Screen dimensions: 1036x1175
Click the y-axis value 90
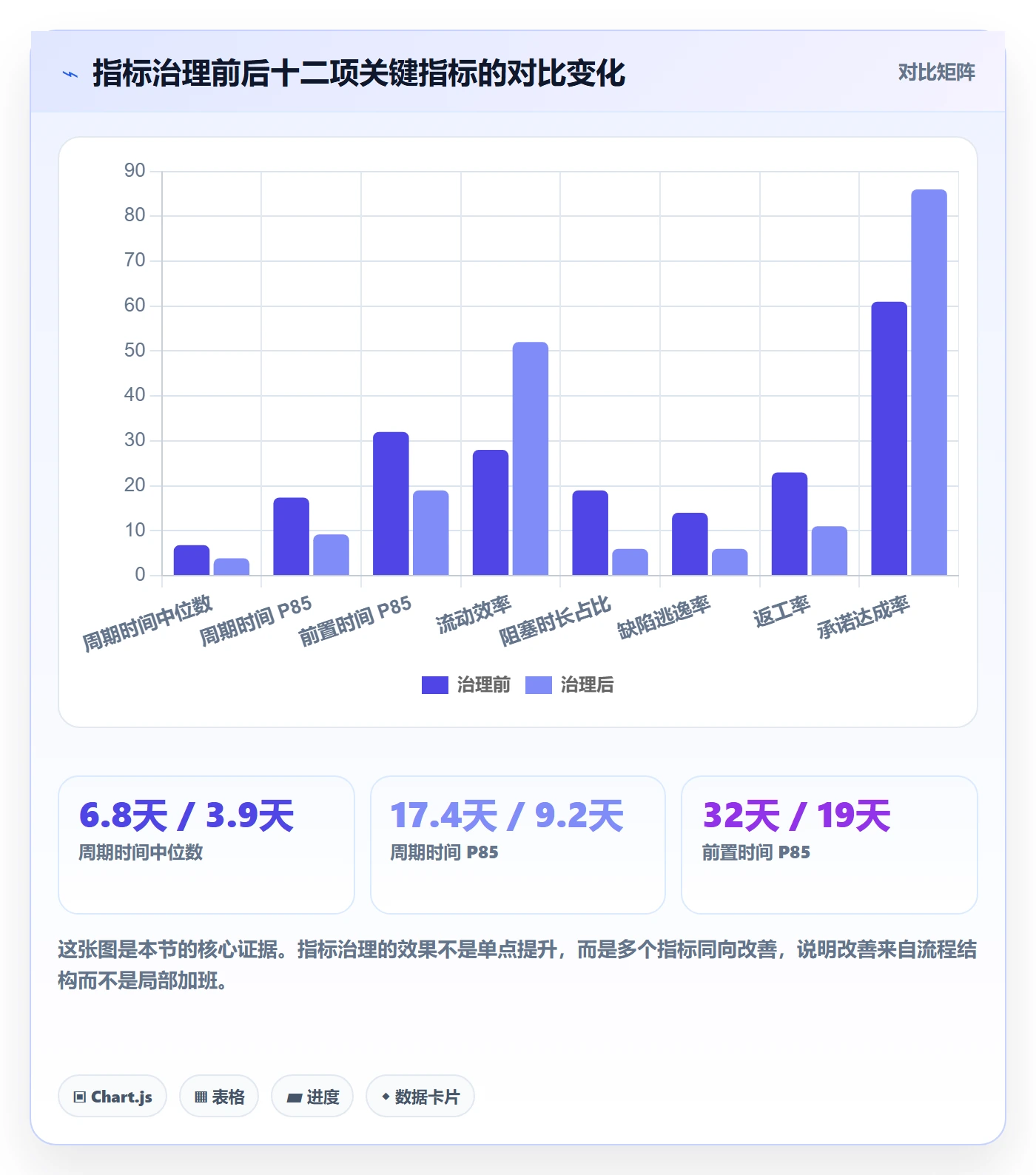pos(135,171)
